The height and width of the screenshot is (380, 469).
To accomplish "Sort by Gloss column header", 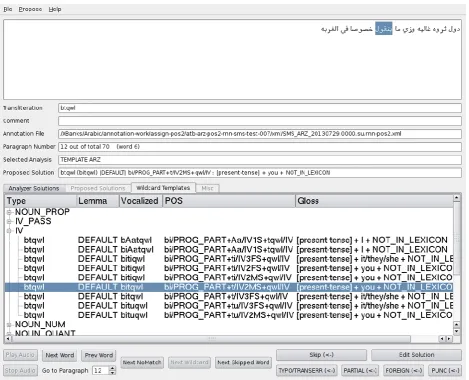I will [374, 201].
